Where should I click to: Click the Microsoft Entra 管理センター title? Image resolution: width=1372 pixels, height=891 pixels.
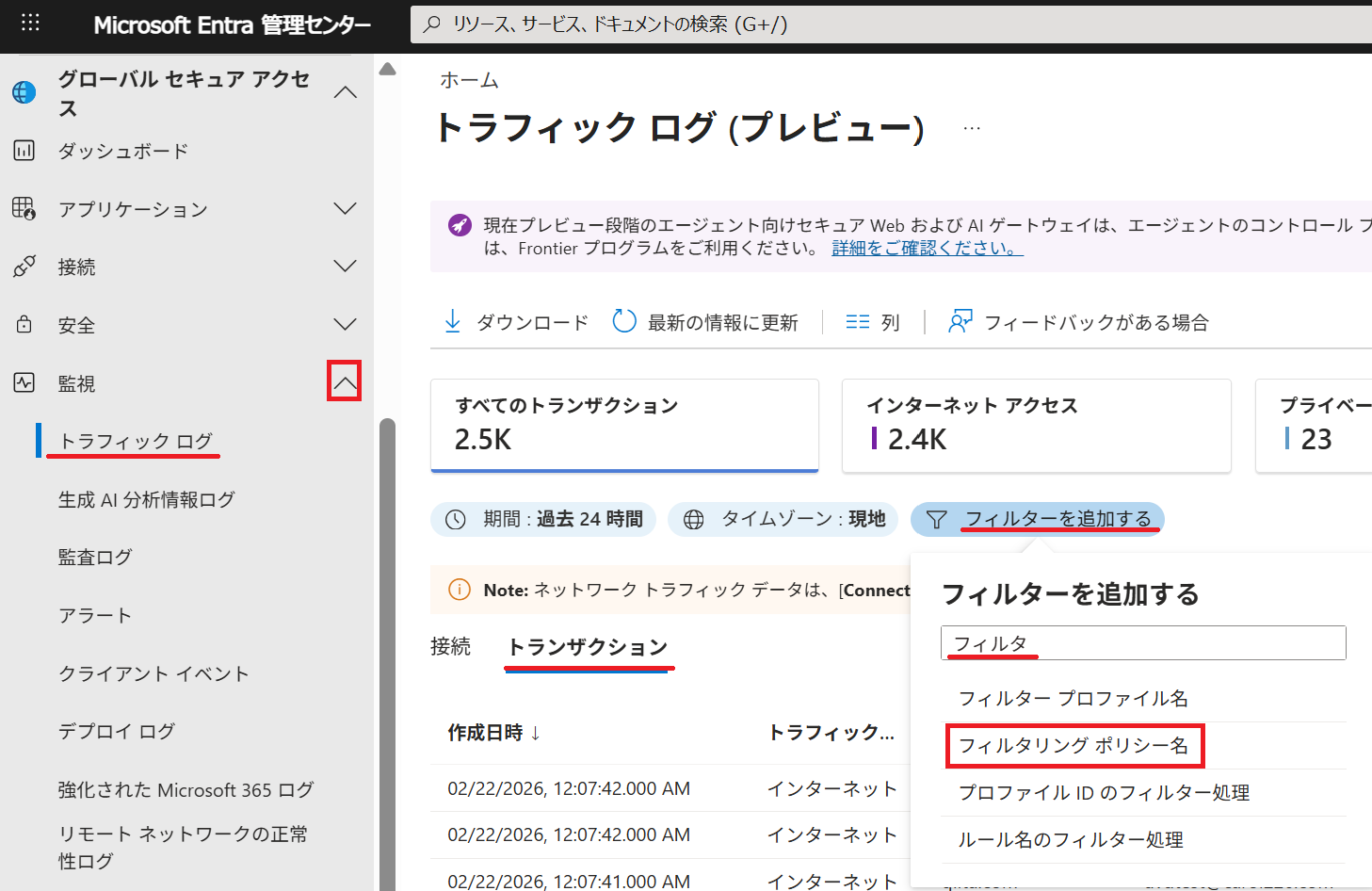[x=233, y=24]
